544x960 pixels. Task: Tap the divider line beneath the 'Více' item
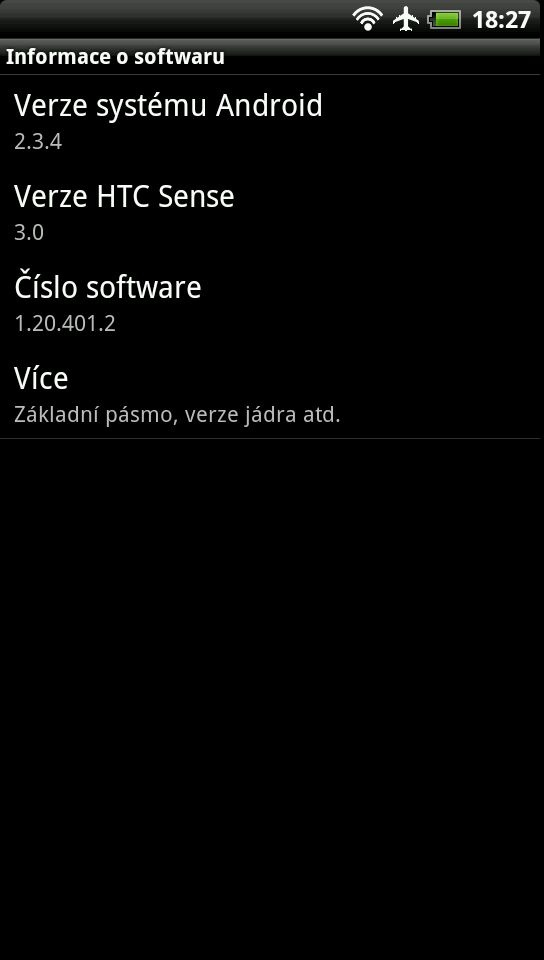272,438
